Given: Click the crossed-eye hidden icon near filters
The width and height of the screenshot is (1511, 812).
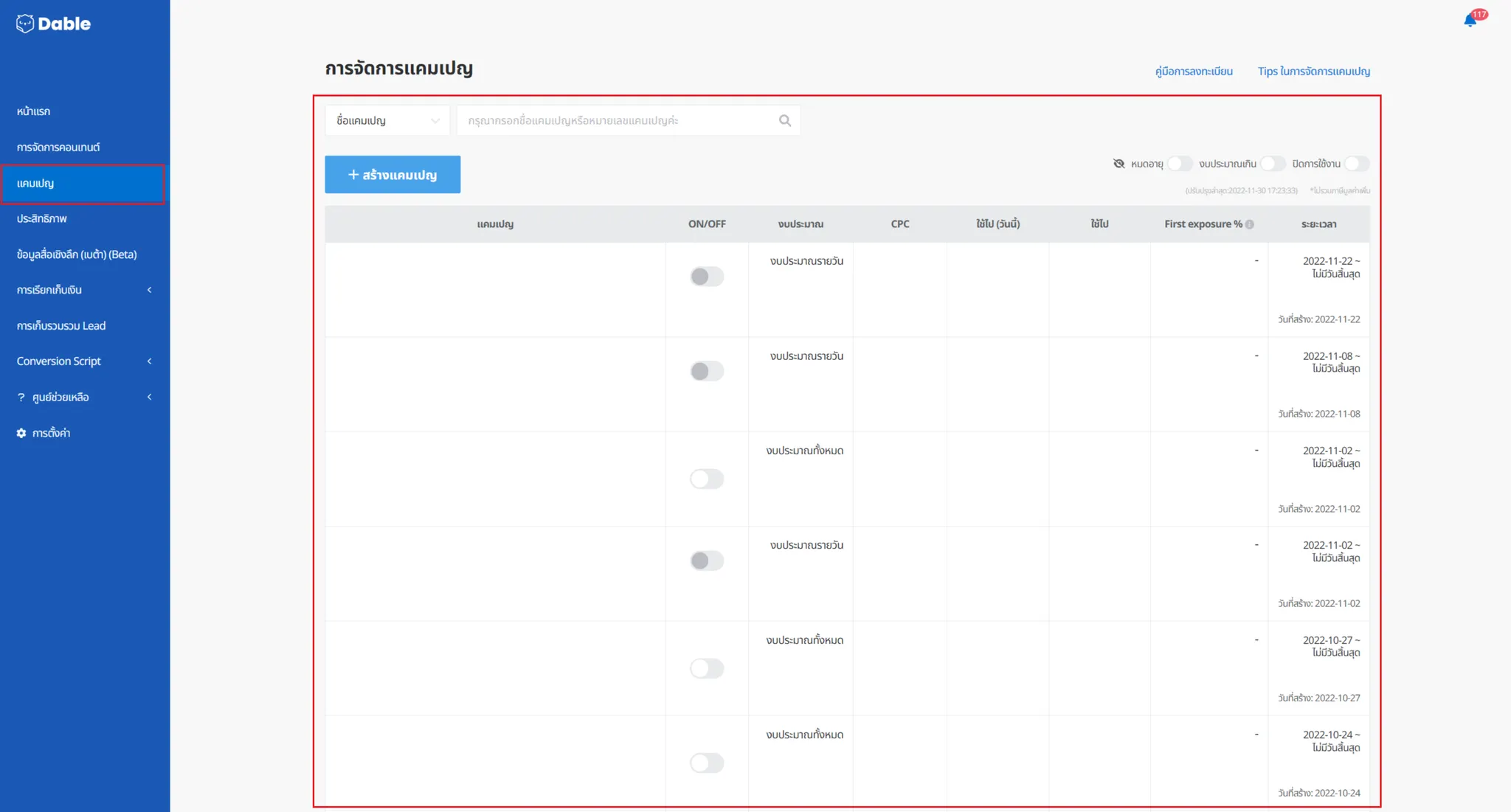Looking at the screenshot, I should pos(1118,164).
